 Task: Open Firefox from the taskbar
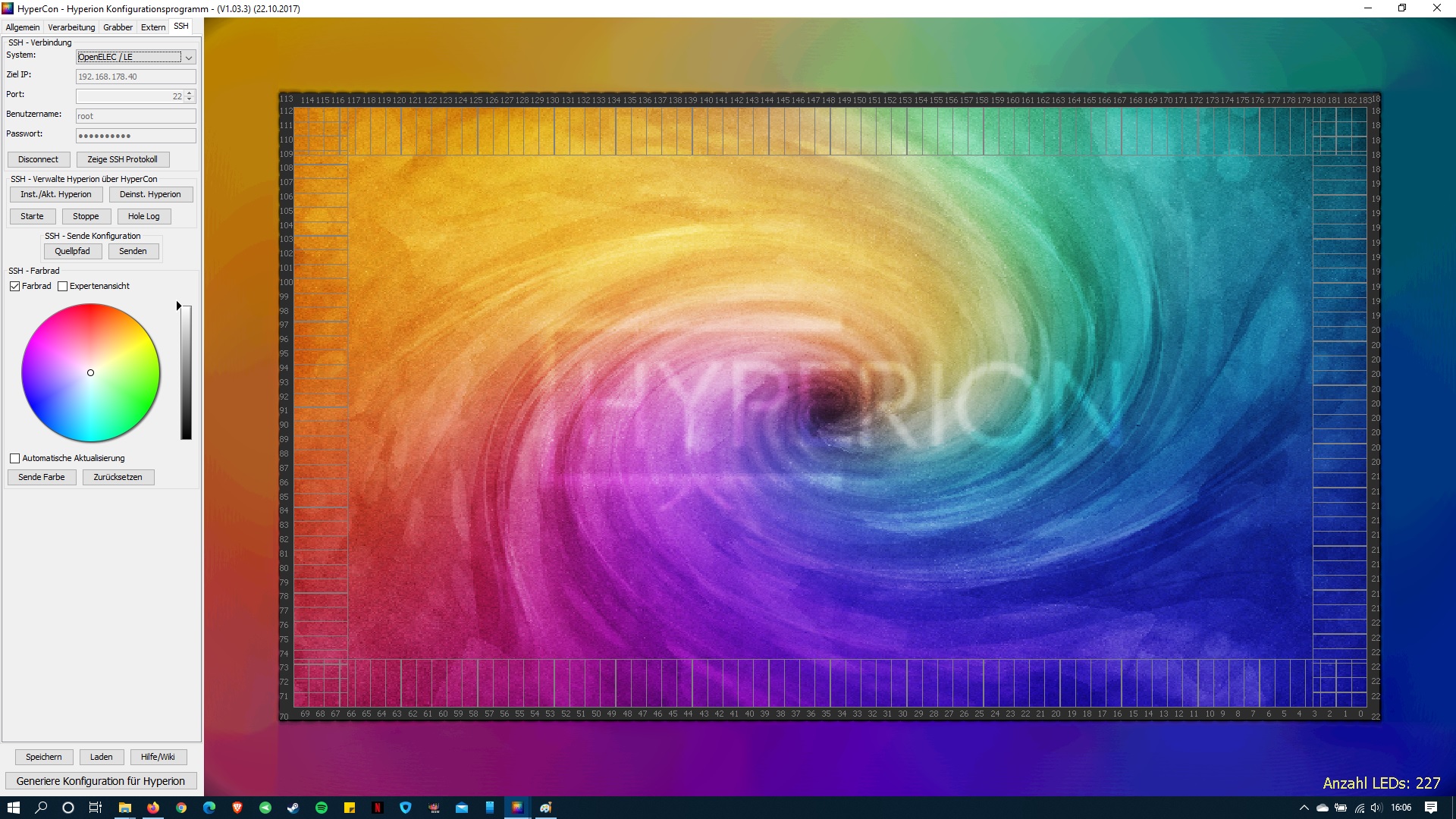tap(153, 808)
